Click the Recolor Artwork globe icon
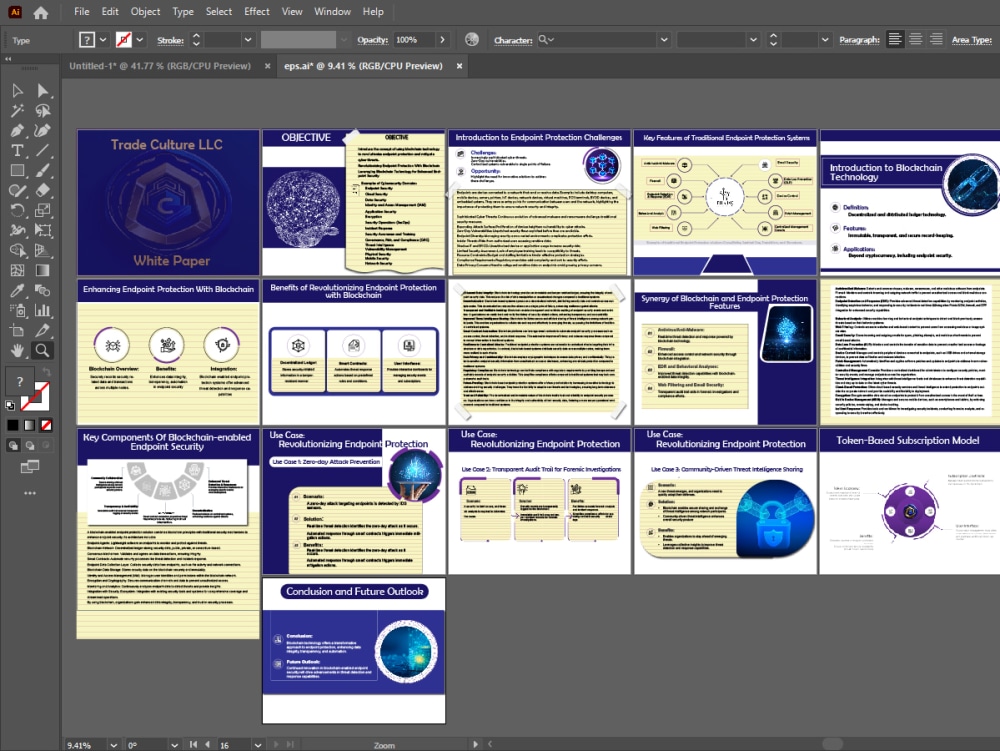 [472, 40]
